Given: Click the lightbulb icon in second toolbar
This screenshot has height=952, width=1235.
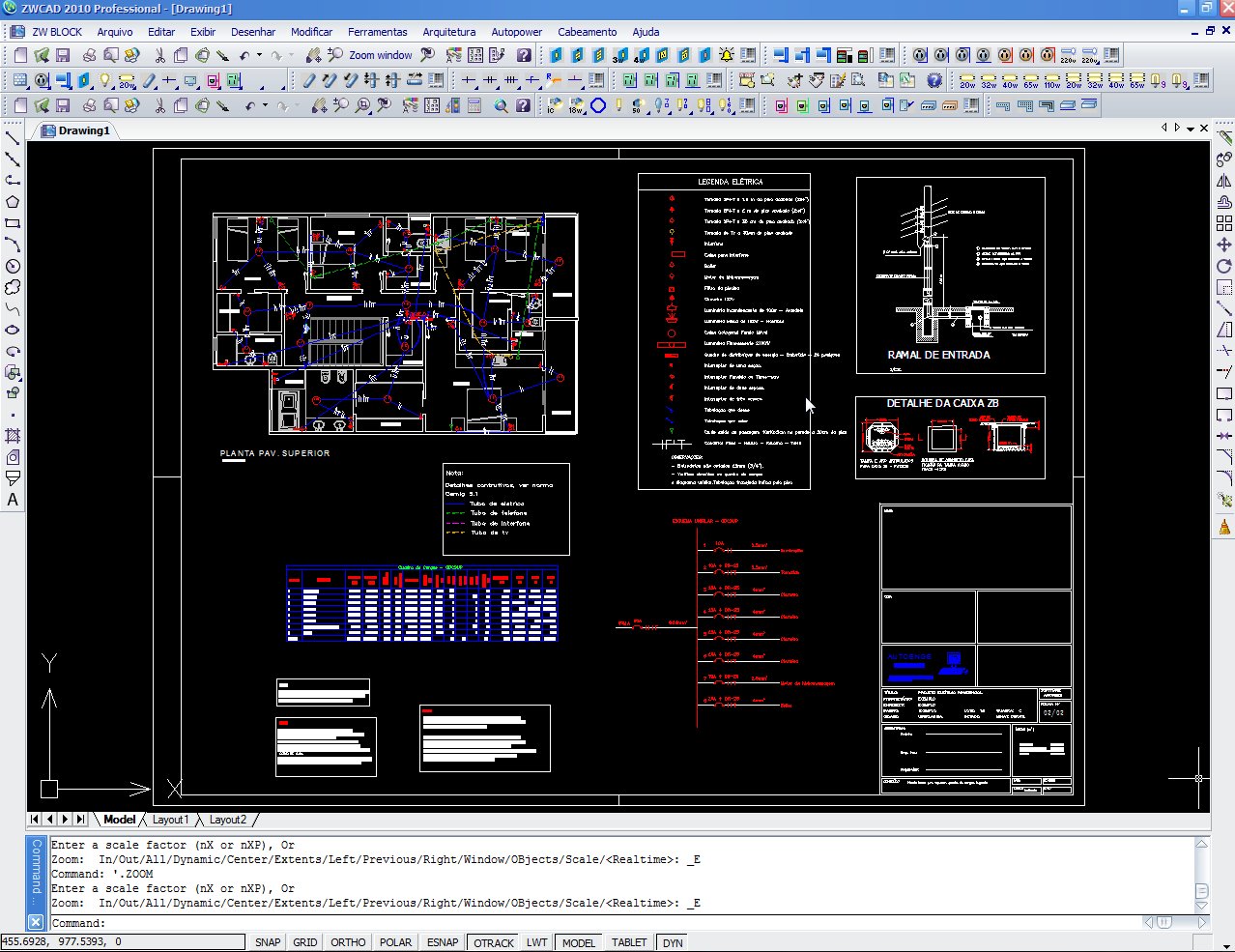Looking at the screenshot, I should [105, 80].
